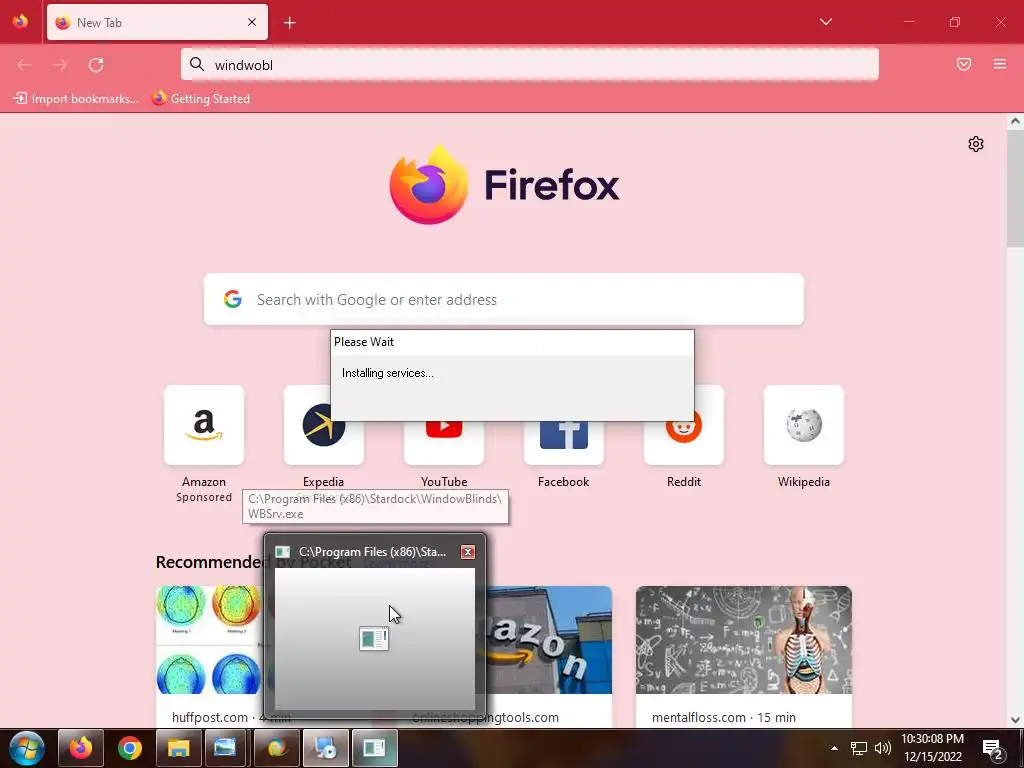Click the Please Wait dialog title
The width and height of the screenshot is (1024, 768).
click(364, 342)
